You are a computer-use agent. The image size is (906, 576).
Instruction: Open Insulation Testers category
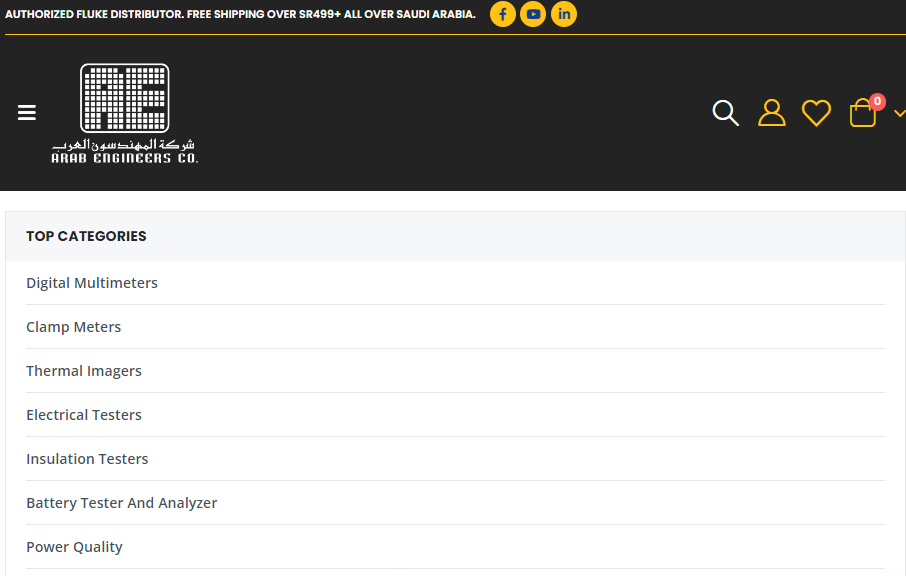pyautogui.click(x=87, y=459)
